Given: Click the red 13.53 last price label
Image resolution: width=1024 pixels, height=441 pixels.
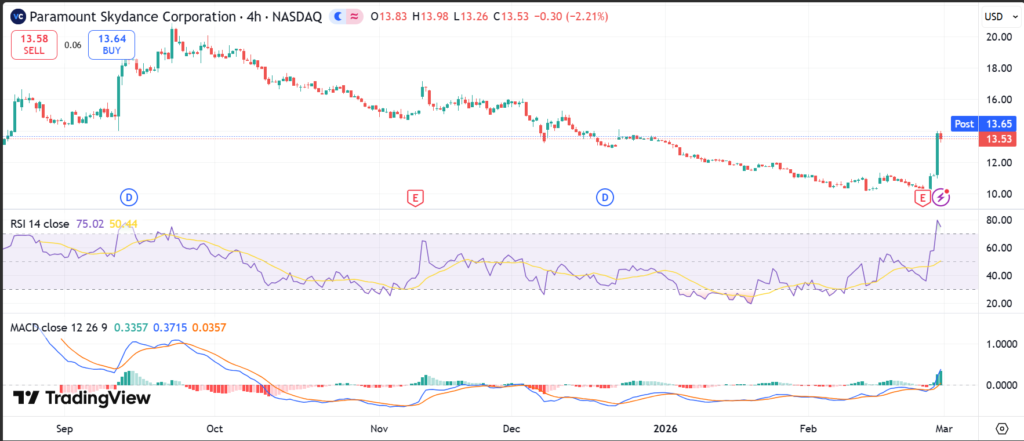Looking at the screenshot, I should (996, 138).
